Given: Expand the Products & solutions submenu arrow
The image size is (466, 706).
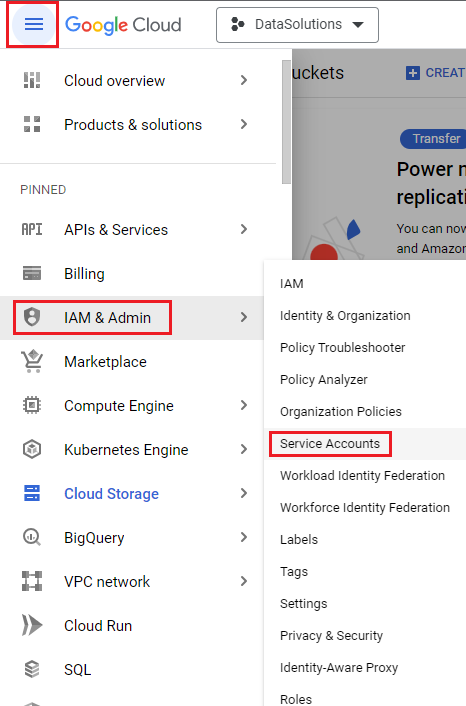Looking at the screenshot, I should click(244, 124).
